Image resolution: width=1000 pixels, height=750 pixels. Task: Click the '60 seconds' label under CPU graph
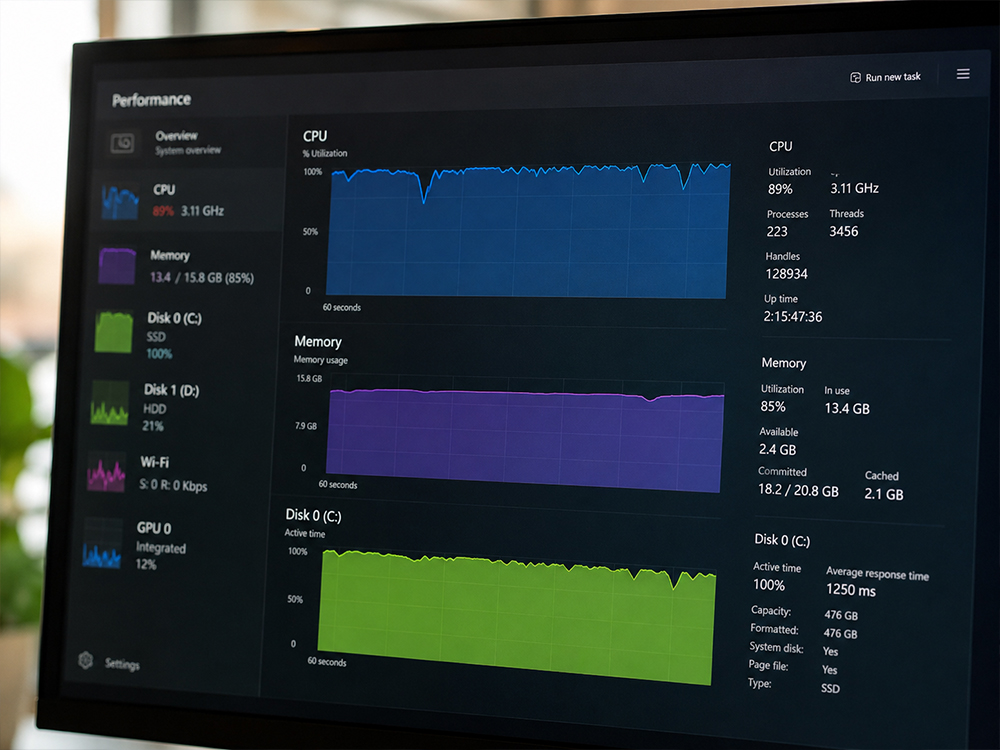[341, 307]
